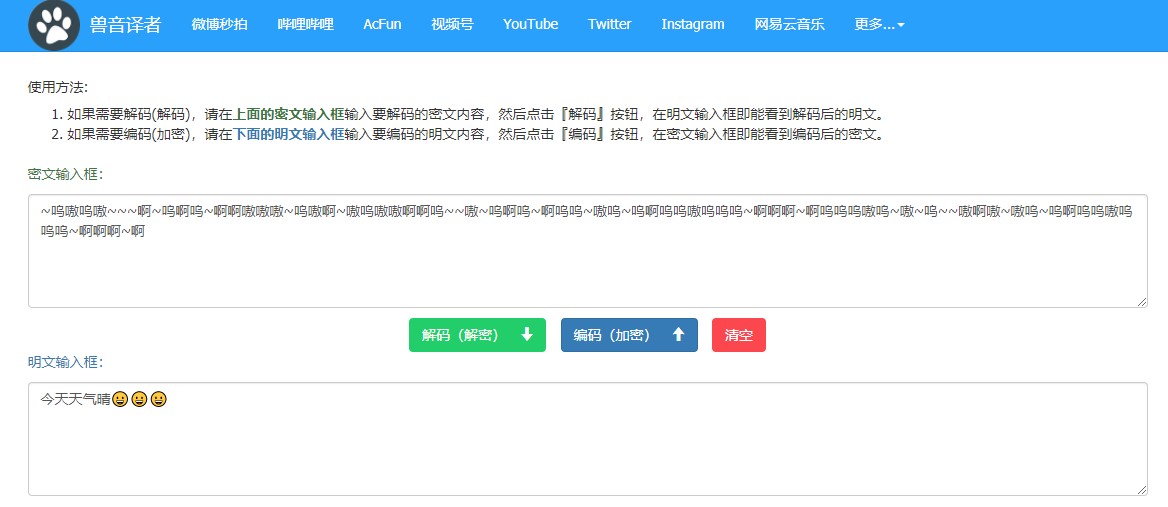Image resolution: width=1168 pixels, height=507 pixels.
Task: Click the up arrow icon on encode button
Action: click(x=678, y=335)
